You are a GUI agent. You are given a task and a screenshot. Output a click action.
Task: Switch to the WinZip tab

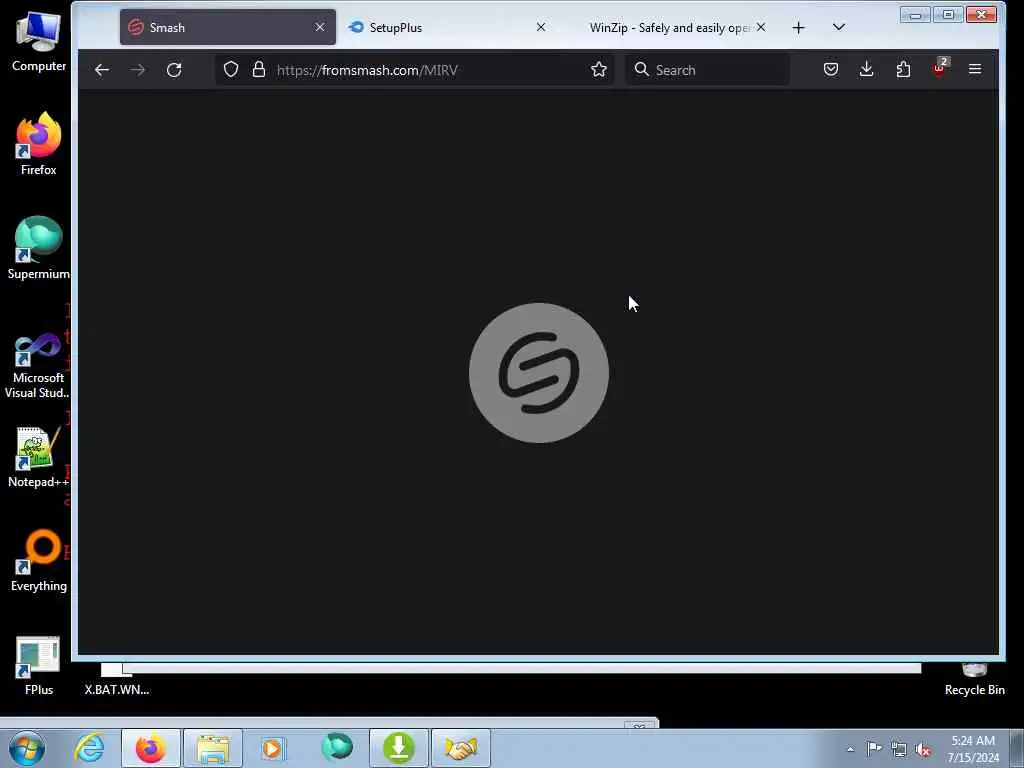669,27
